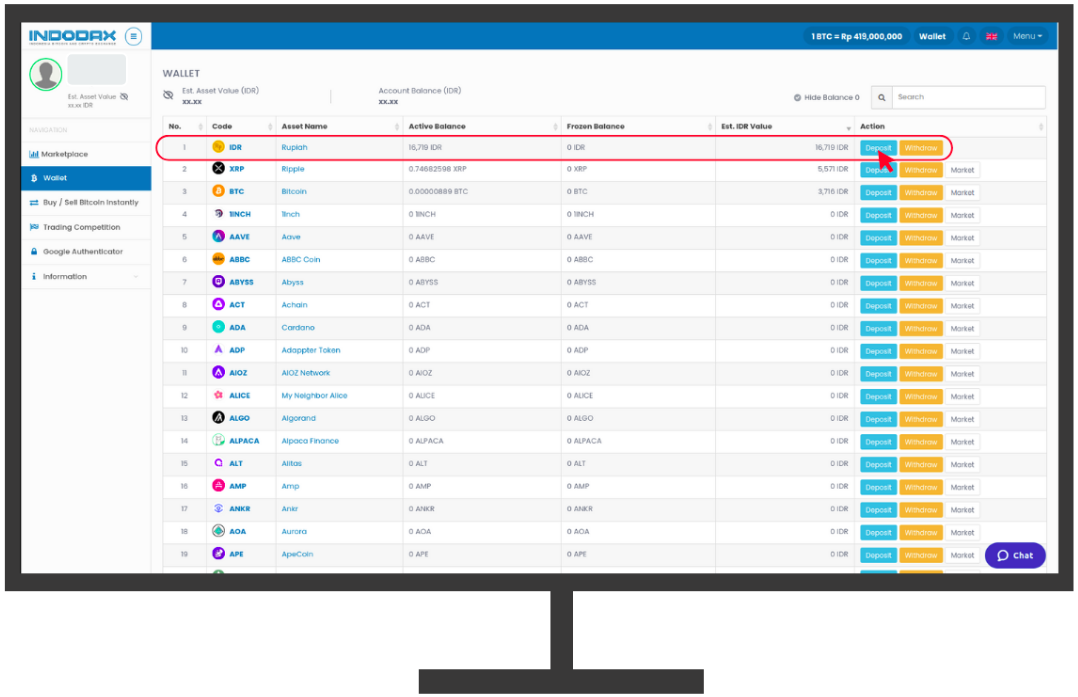Click the ALPACA coin icon

(218, 441)
